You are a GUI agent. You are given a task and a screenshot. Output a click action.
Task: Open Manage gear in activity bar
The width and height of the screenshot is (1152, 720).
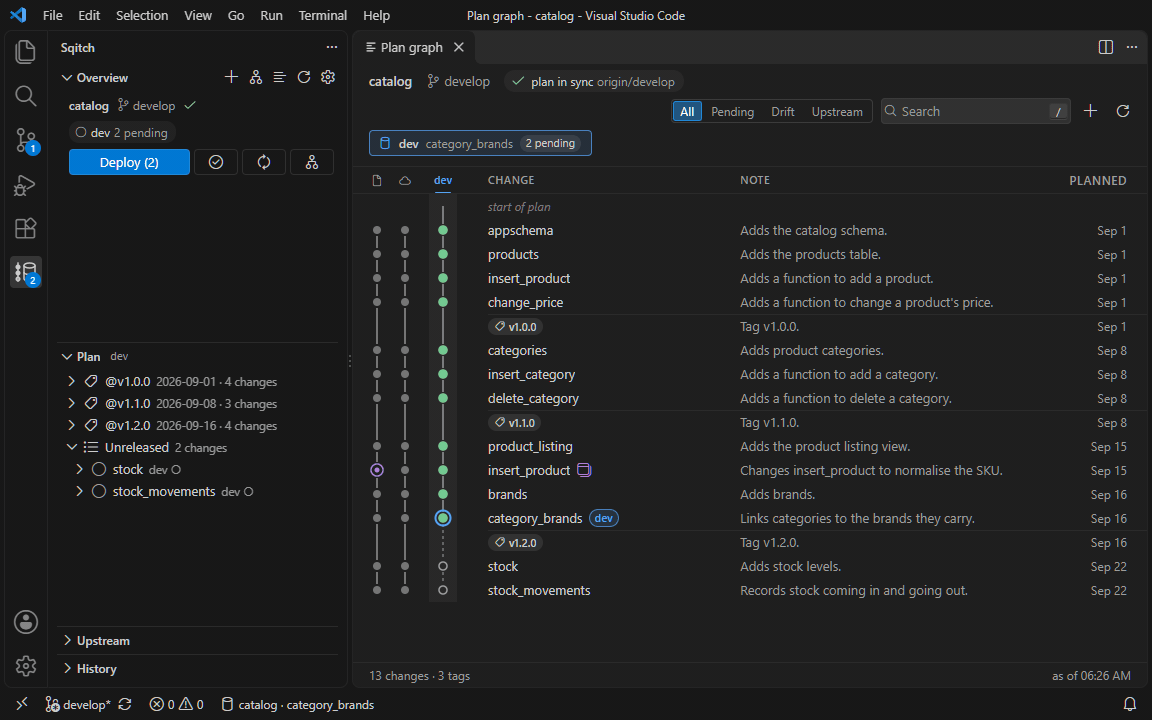pos(26,666)
